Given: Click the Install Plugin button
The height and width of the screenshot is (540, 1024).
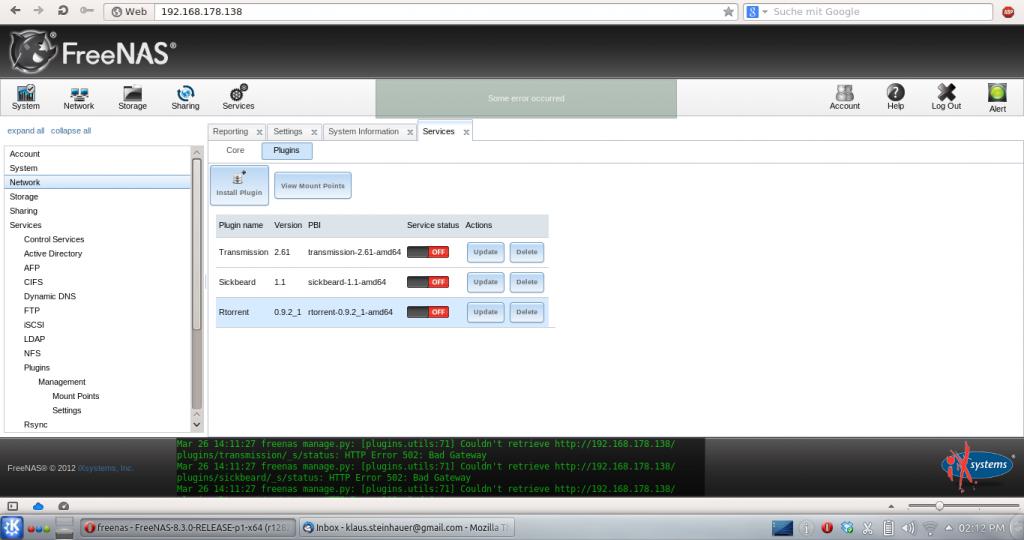Looking at the screenshot, I should point(239,185).
